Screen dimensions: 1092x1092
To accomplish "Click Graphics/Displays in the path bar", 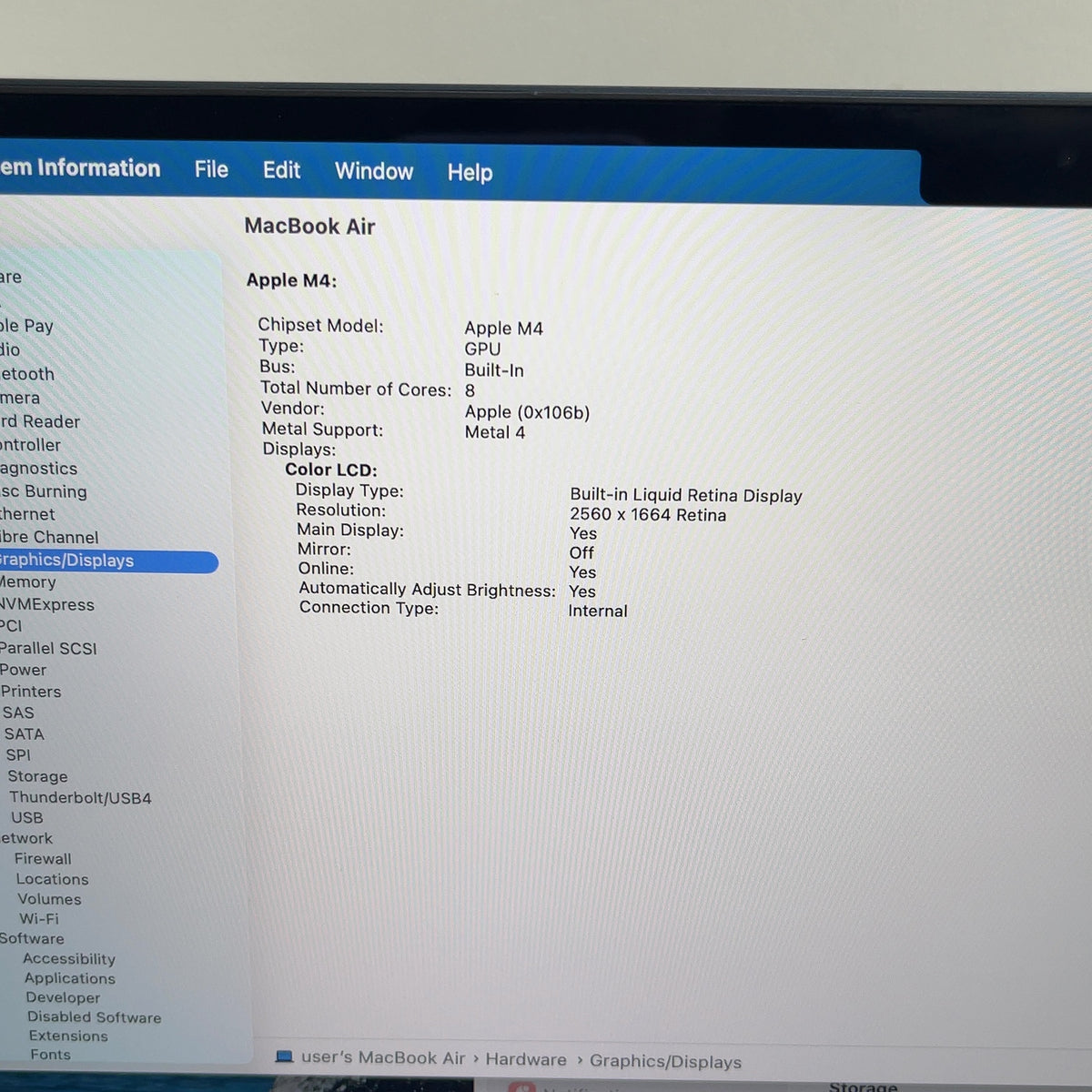I will [x=665, y=1061].
